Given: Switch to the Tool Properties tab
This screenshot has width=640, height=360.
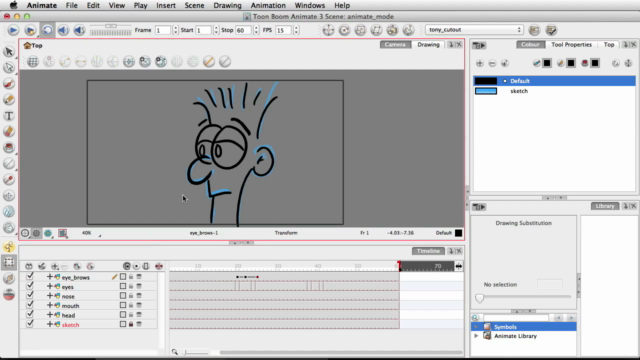Looking at the screenshot, I should click(571, 44).
